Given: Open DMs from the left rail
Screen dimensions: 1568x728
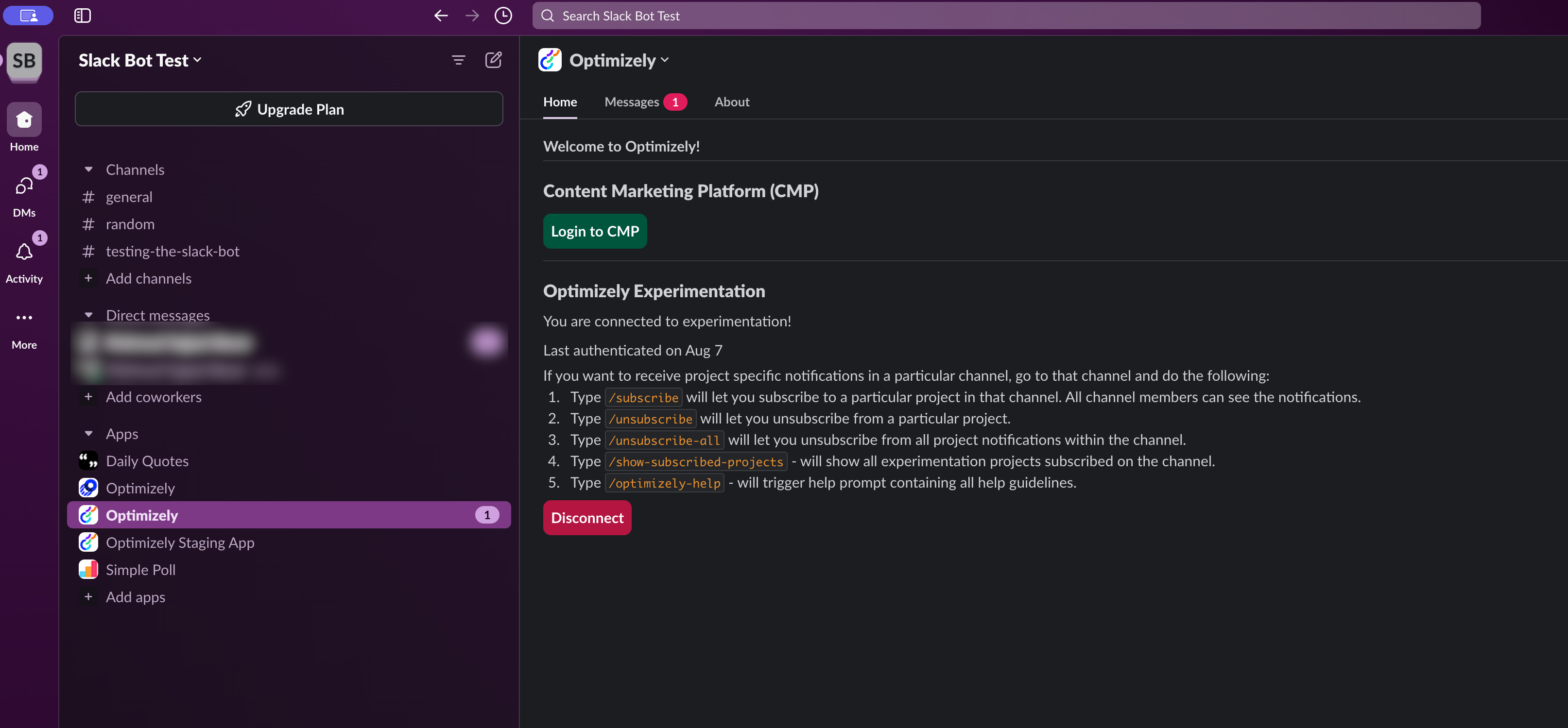Looking at the screenshot, I should click(x=24, y=186).
